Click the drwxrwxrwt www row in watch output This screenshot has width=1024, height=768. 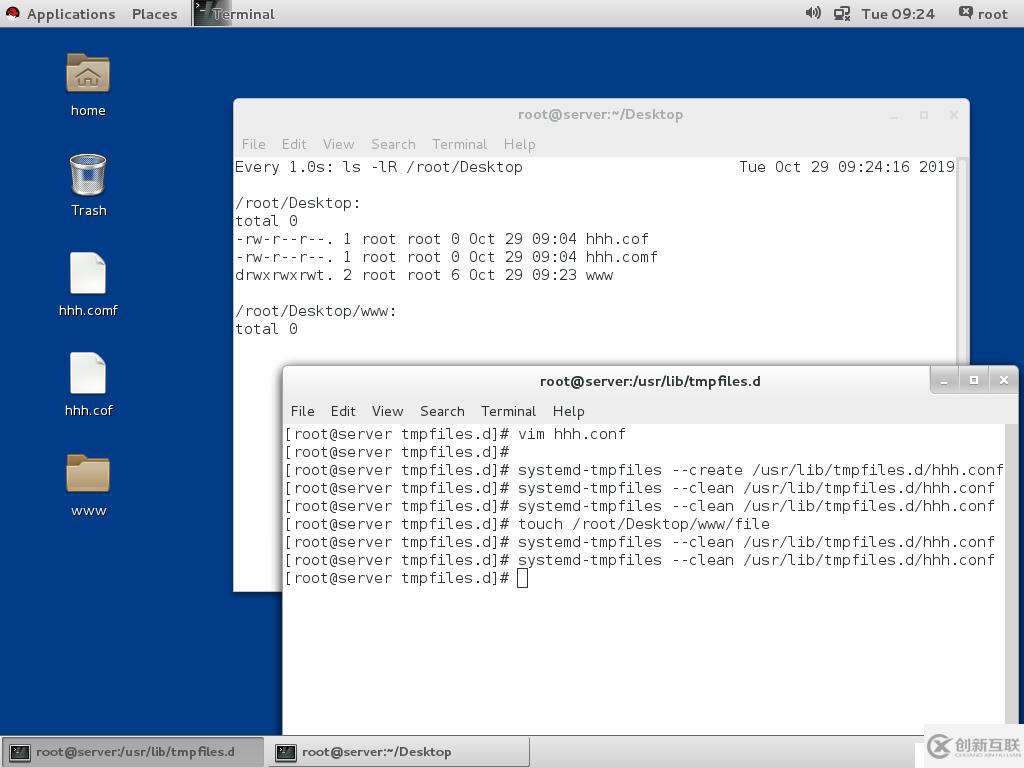tap(424, 276)
